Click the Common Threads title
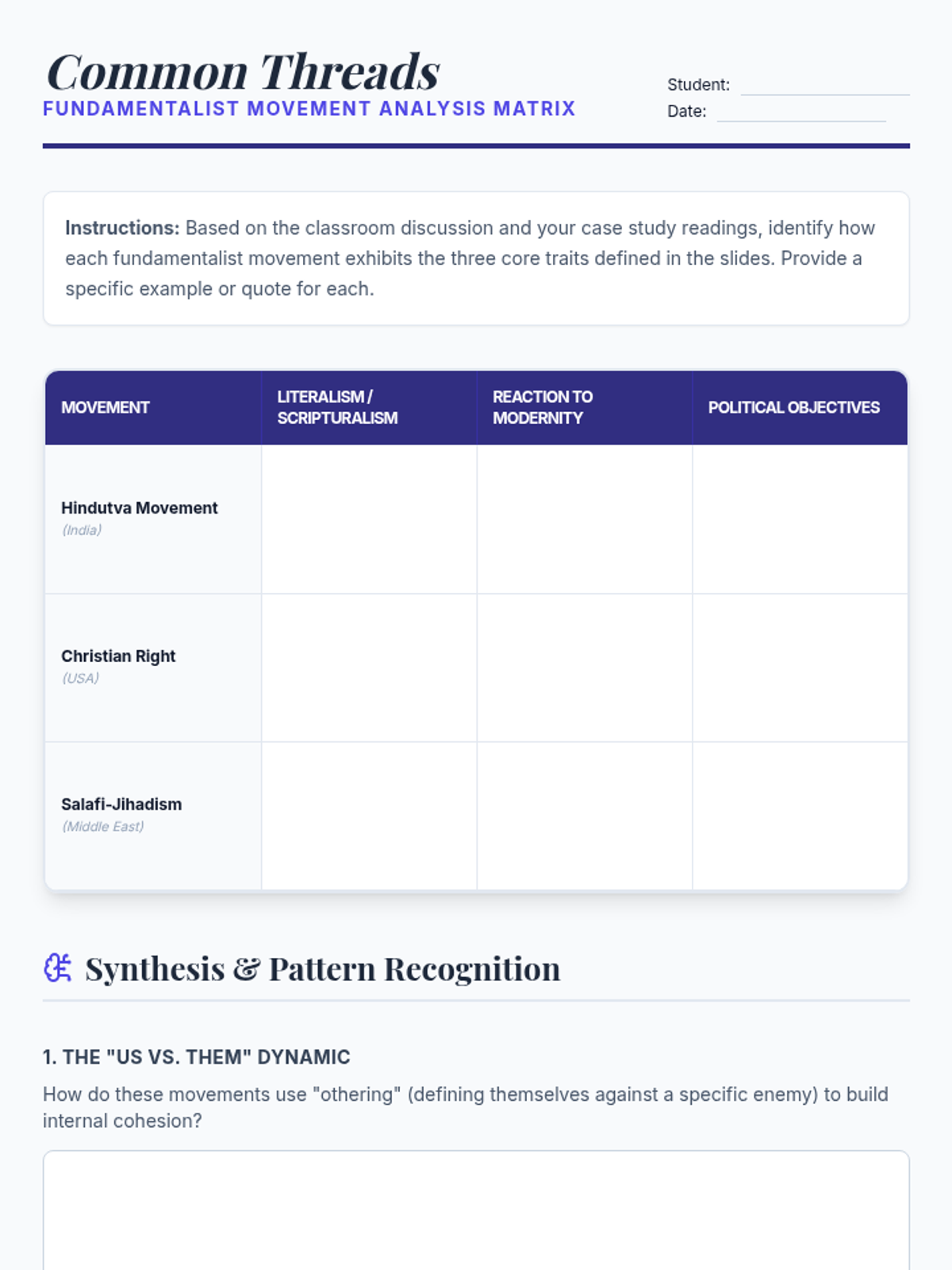 coord(244,71)
